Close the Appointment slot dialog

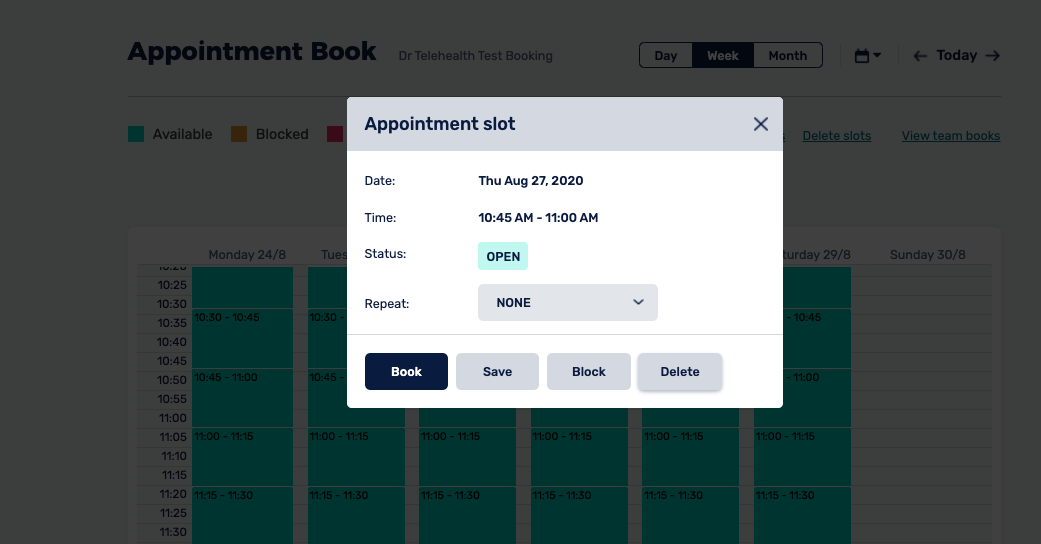(x=760, y=124)
